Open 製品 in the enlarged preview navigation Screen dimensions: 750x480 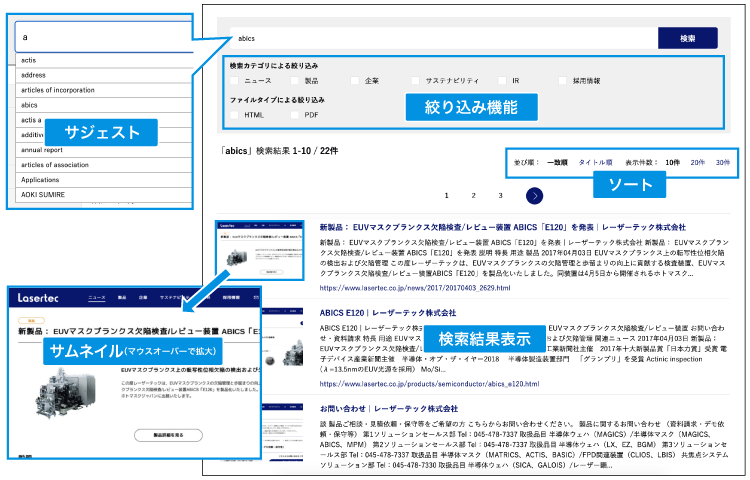122,297
